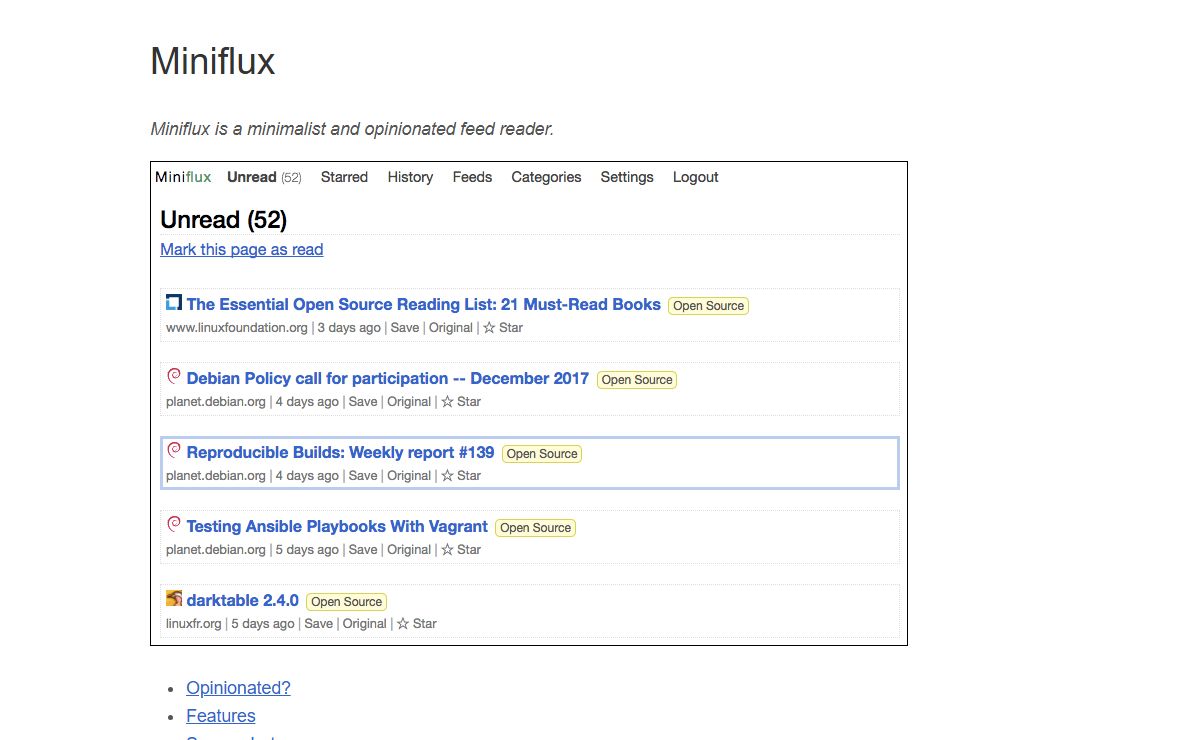1200x740 pixels.
Task: Open 'Debian Policy call for participation' article
Action: (x=388, y=378)
